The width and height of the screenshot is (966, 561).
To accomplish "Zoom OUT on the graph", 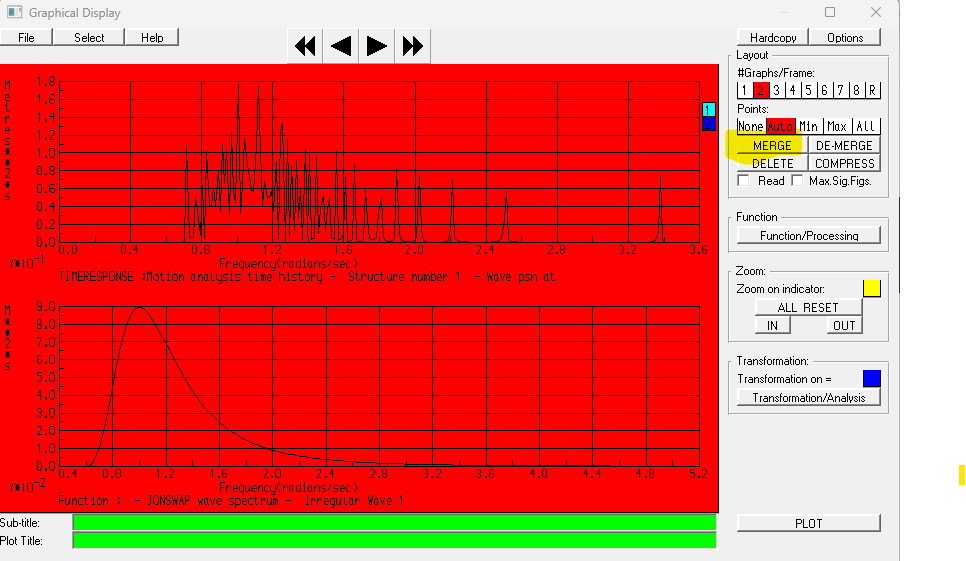I will click(844, 325).
